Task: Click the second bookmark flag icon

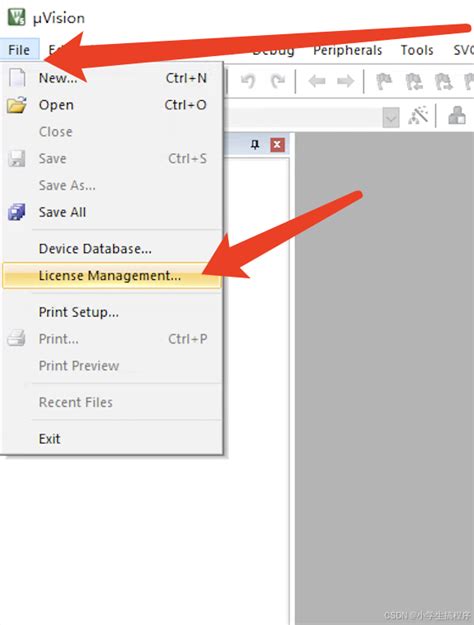Action: (x=414, y=81)
